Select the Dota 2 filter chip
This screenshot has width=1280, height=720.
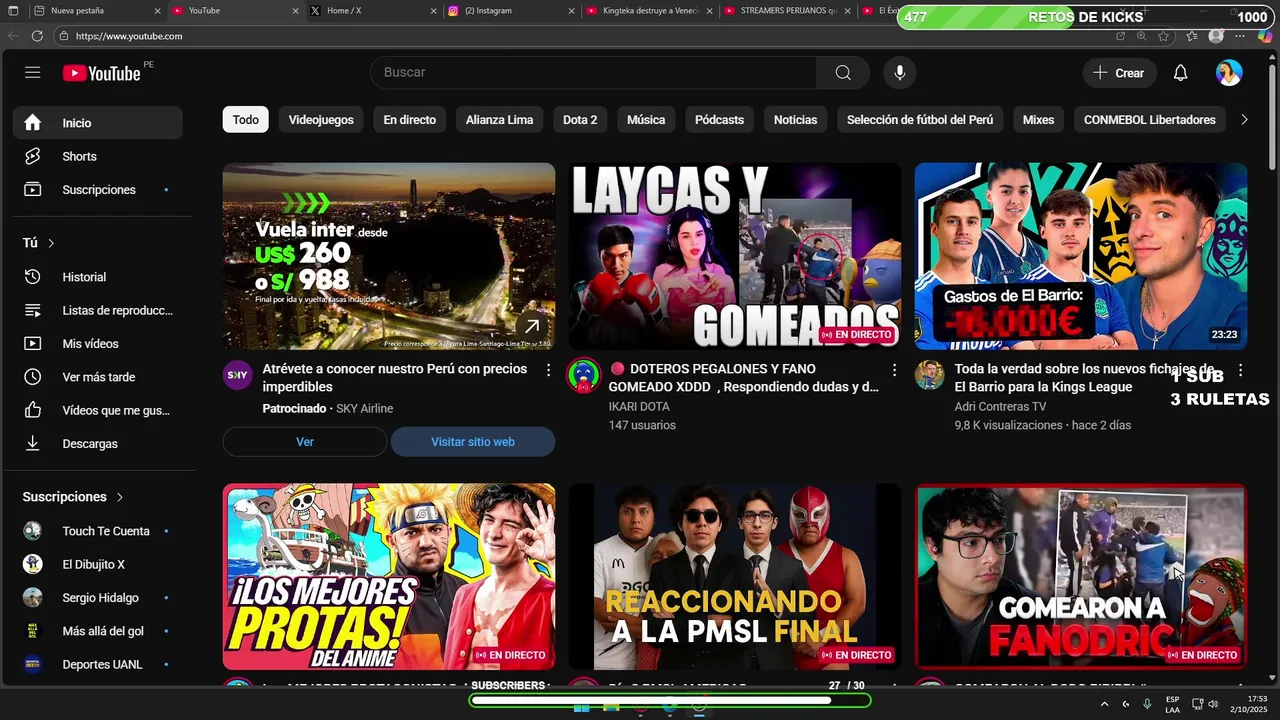(x=580, y=120)
